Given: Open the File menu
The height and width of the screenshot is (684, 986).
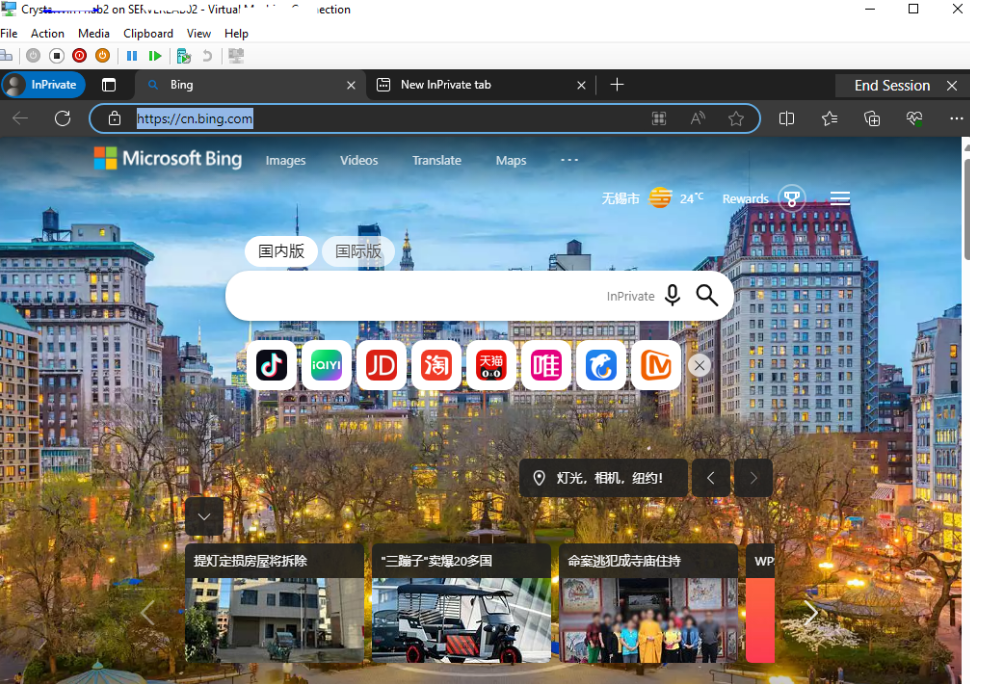Looking at the screenshot, I should [9, 33].
